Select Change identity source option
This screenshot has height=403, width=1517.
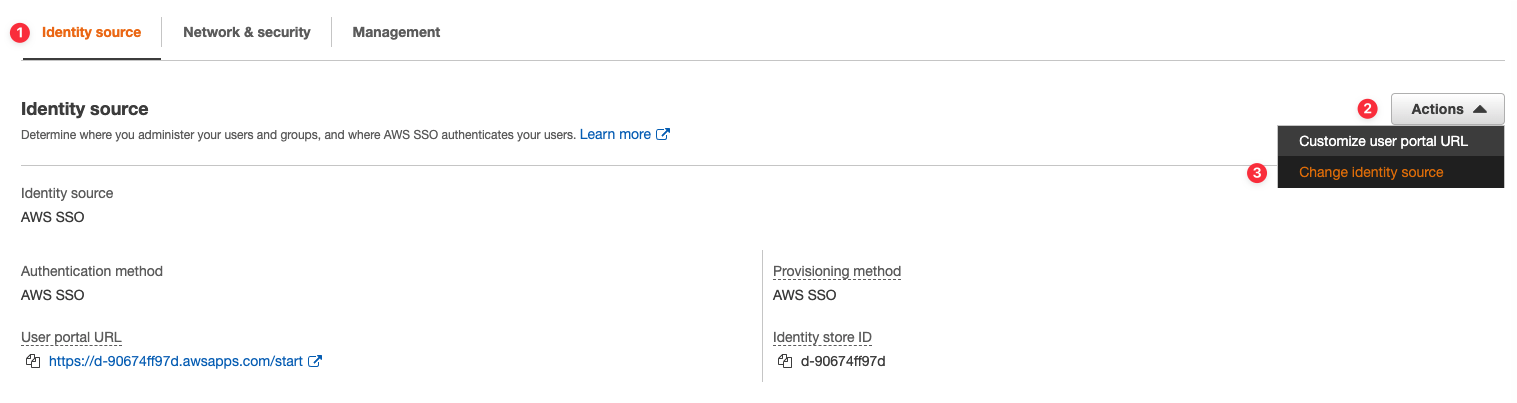pyautogui.click(x=1371, y=172)
